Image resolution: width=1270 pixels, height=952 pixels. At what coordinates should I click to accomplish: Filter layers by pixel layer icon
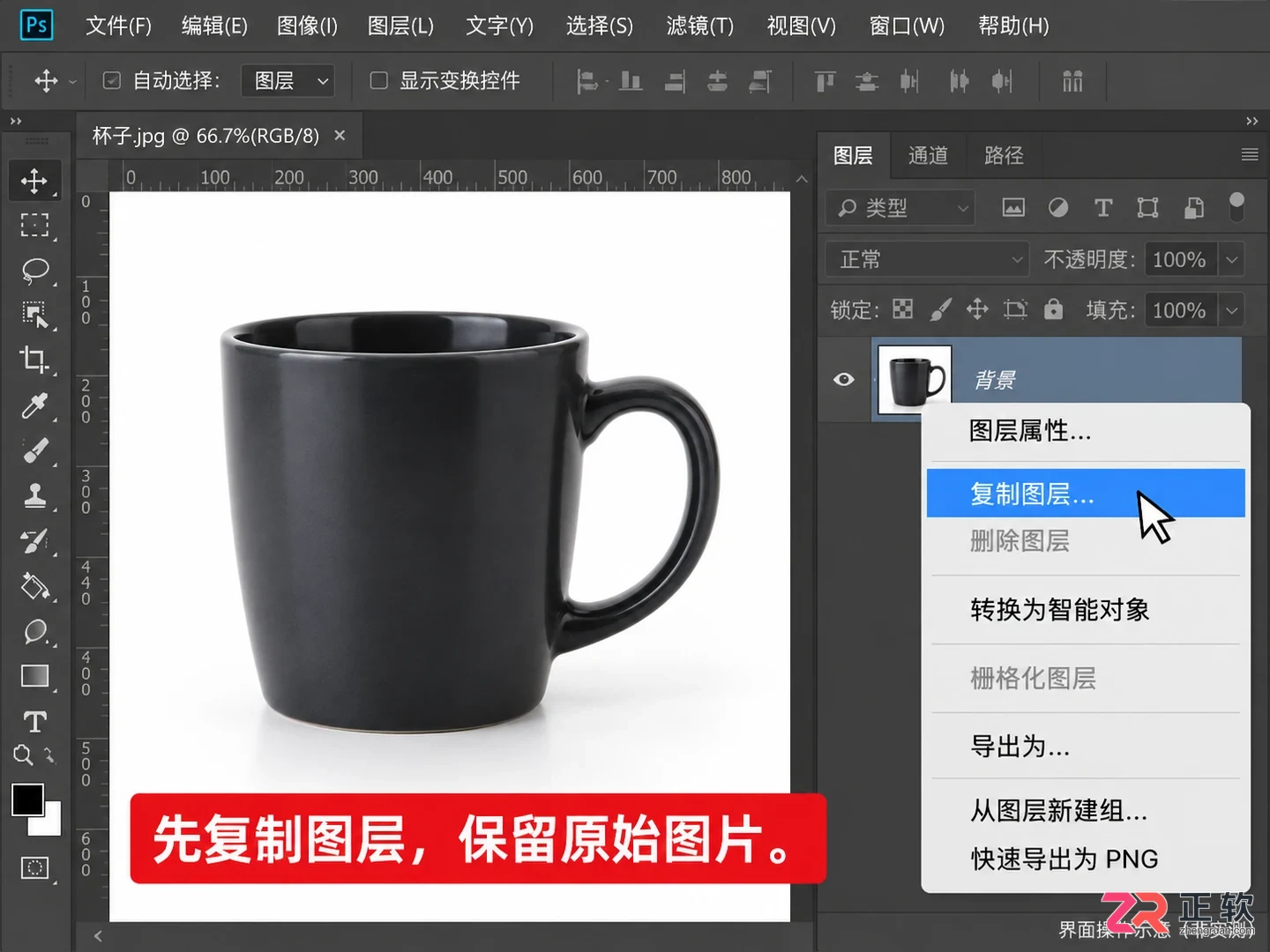click(x=1013, y=208)
